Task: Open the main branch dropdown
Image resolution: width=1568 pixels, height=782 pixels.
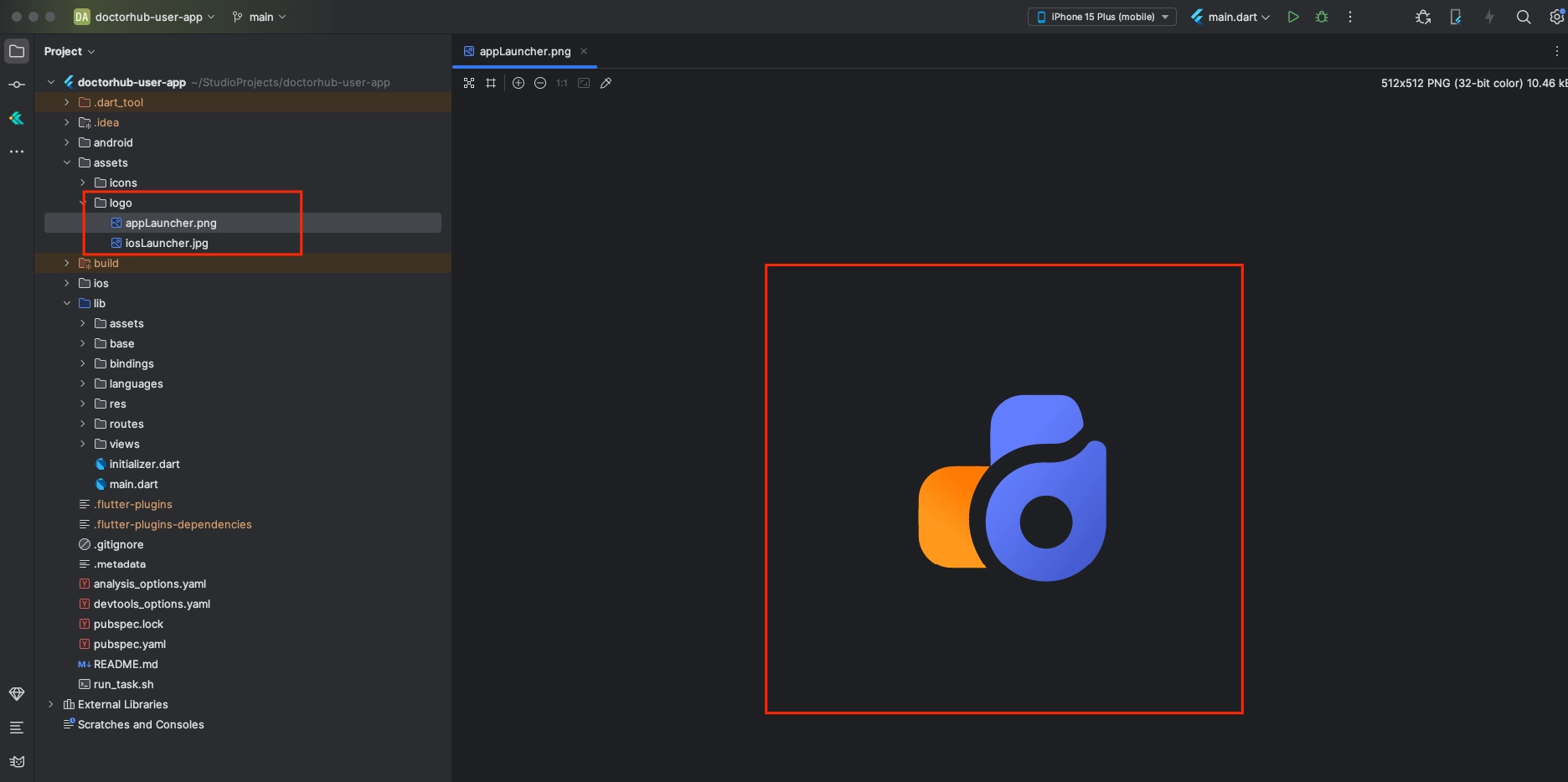Action: (x=259, y=17)
